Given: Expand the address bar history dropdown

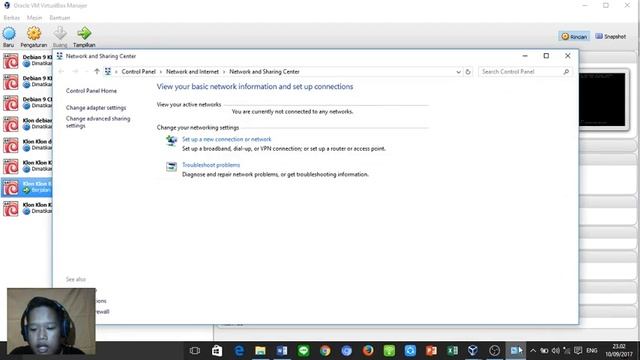Looking at the screenshot, I should click(x=458, y=72).
